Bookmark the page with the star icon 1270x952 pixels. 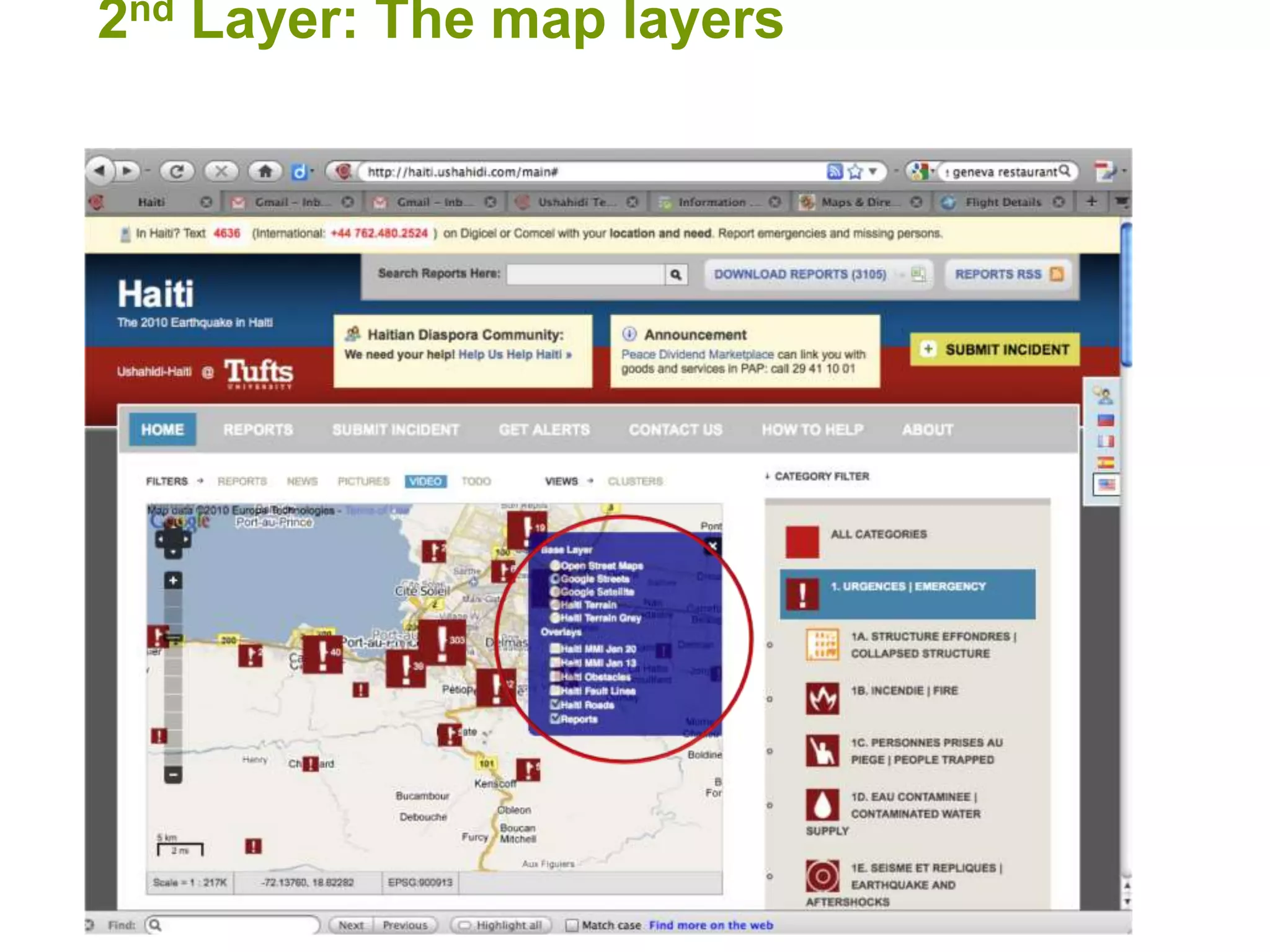click(855, 172)
